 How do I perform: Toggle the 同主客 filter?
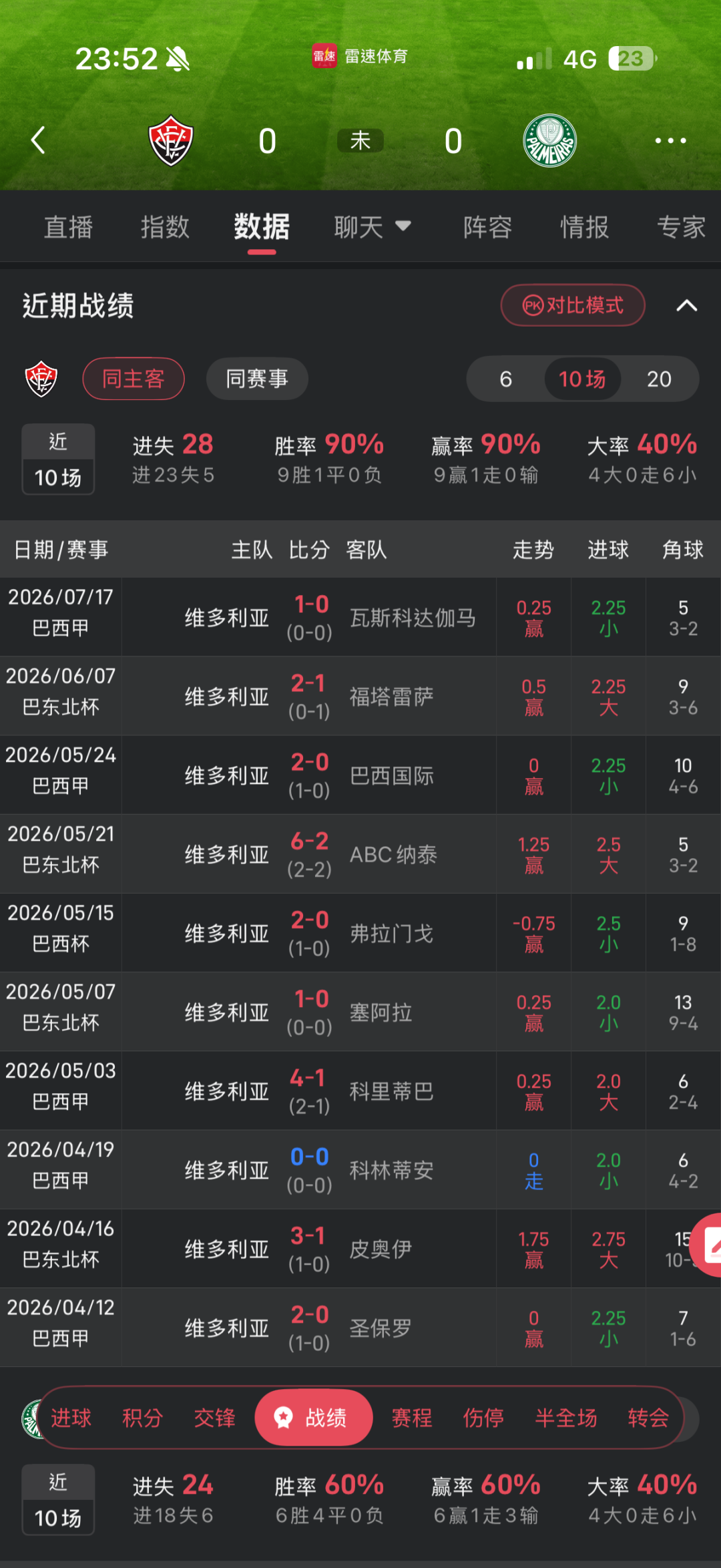pyautogui.click(x=134, y=379)
